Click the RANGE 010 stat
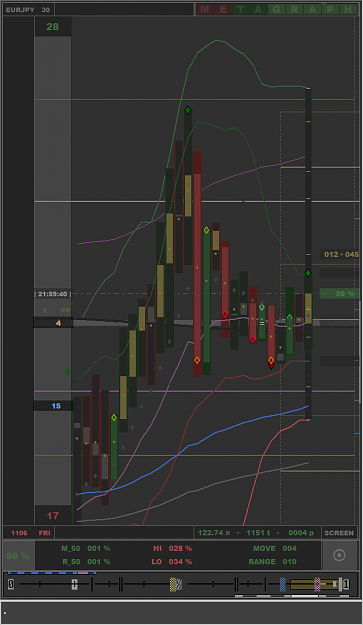Image resolution: width=363 pixels, height=625 pixels. coord(273,561)
